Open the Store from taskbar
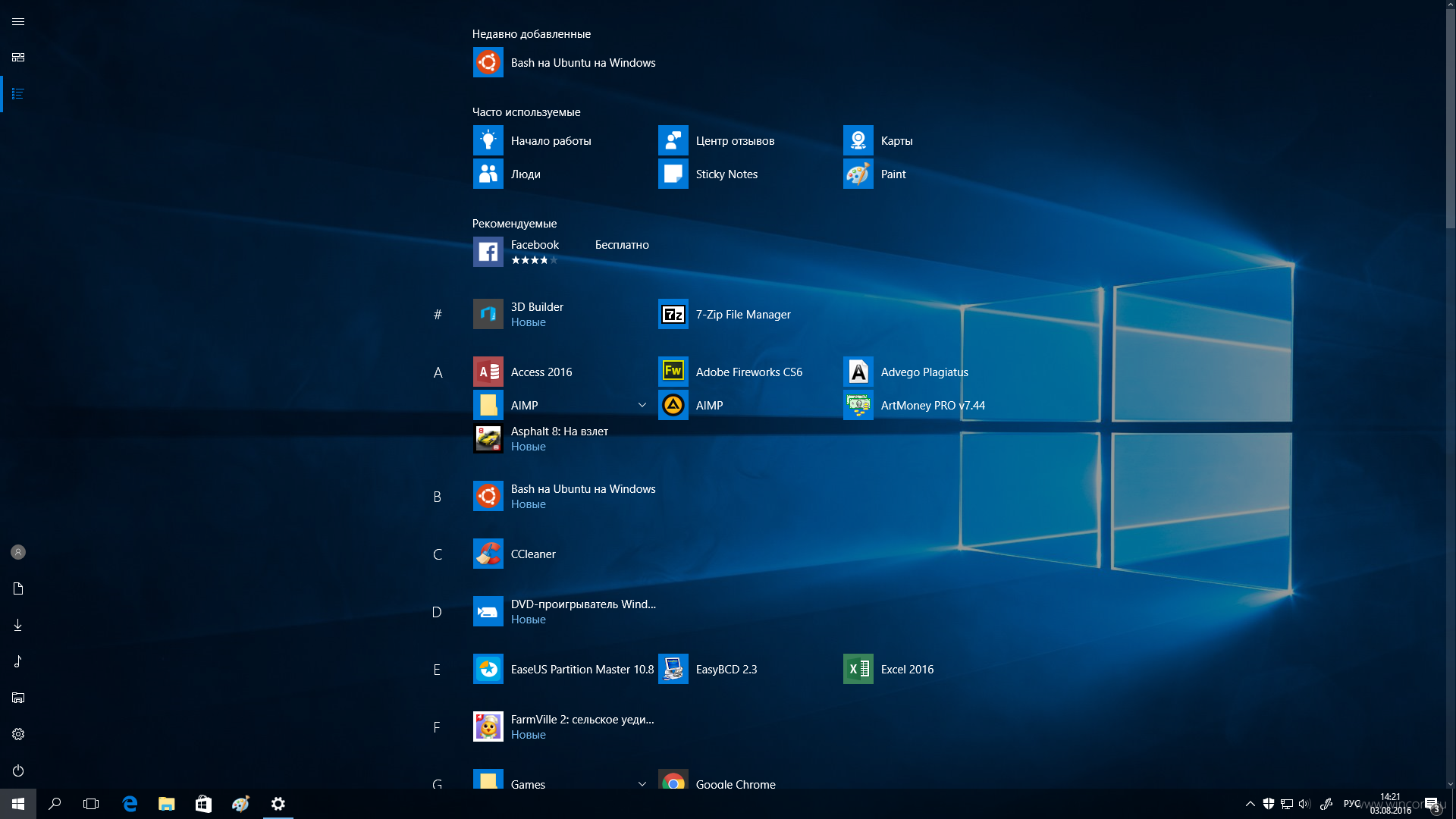Screen dimensions: 1456x819 pyautogui.click(x=203, y=804)
